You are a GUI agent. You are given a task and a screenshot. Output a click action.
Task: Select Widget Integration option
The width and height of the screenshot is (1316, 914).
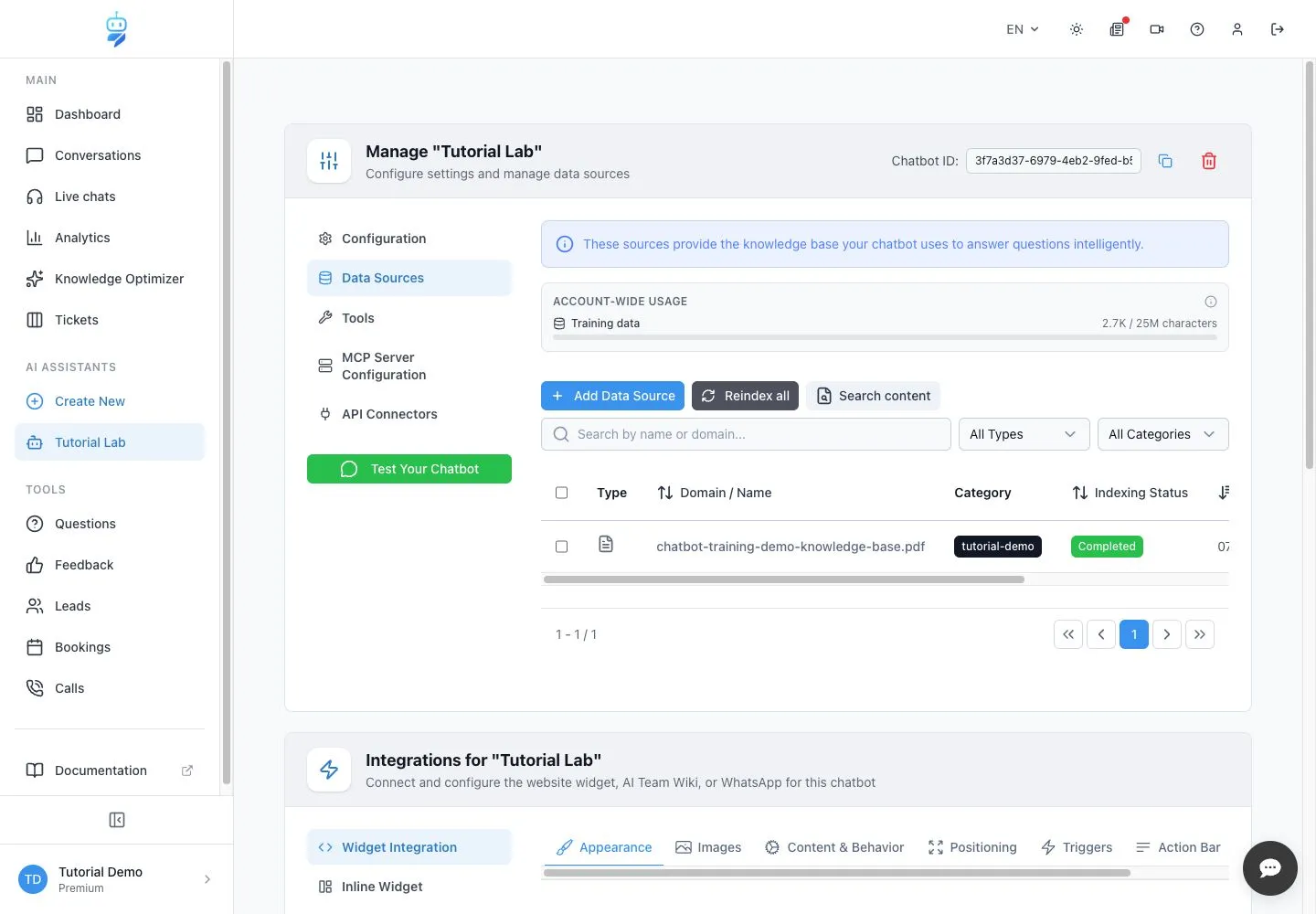point(409,847)
